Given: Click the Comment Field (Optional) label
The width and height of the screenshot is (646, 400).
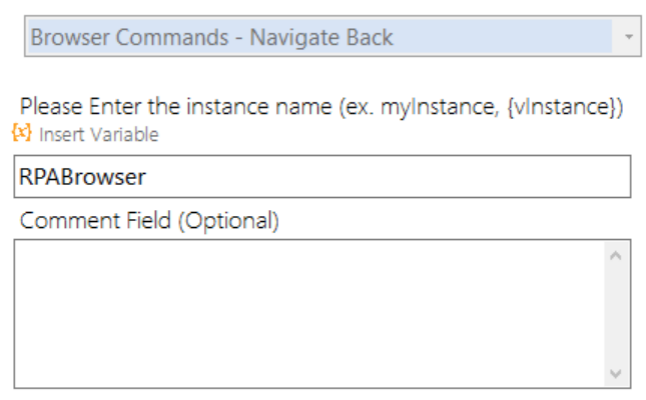Looking at the screenshot, I should coord(149,221).
